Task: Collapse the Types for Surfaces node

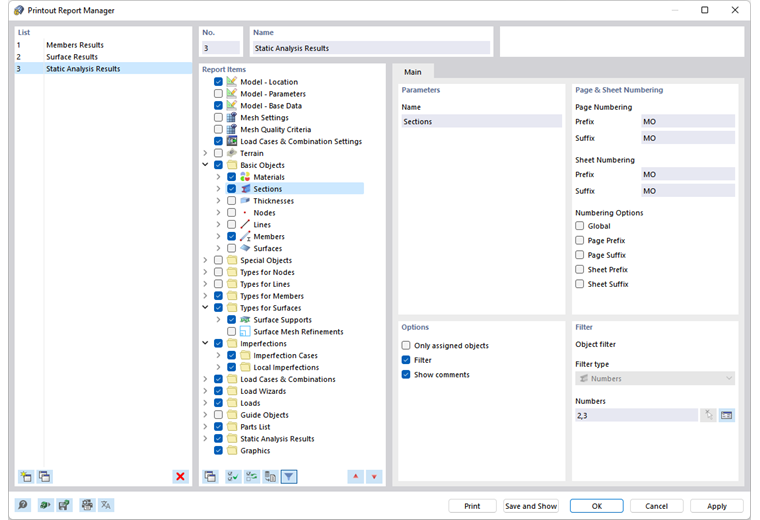Action: coord(206,308)
